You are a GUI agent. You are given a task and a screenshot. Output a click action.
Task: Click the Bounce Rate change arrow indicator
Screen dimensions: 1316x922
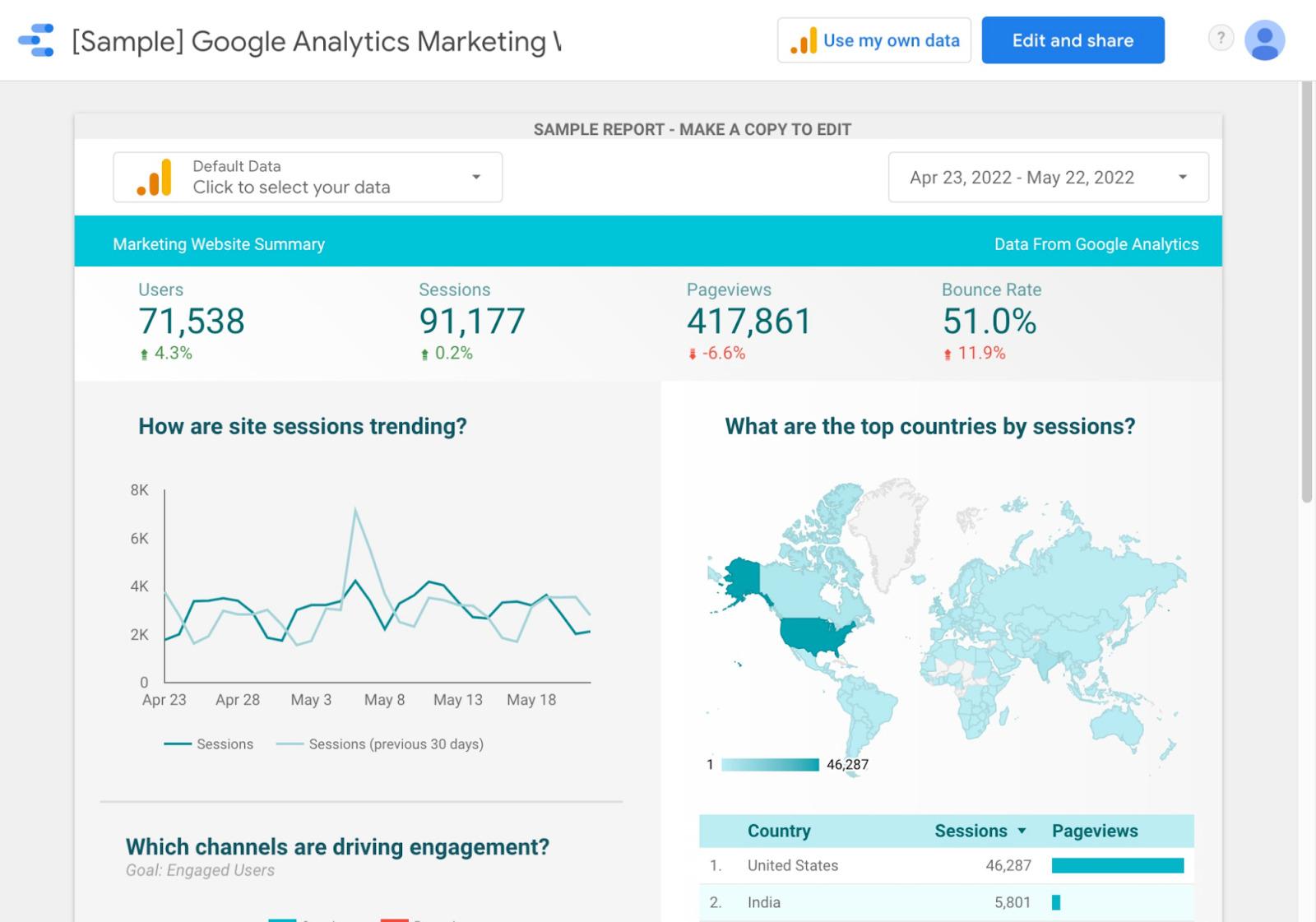coord(948,354)
